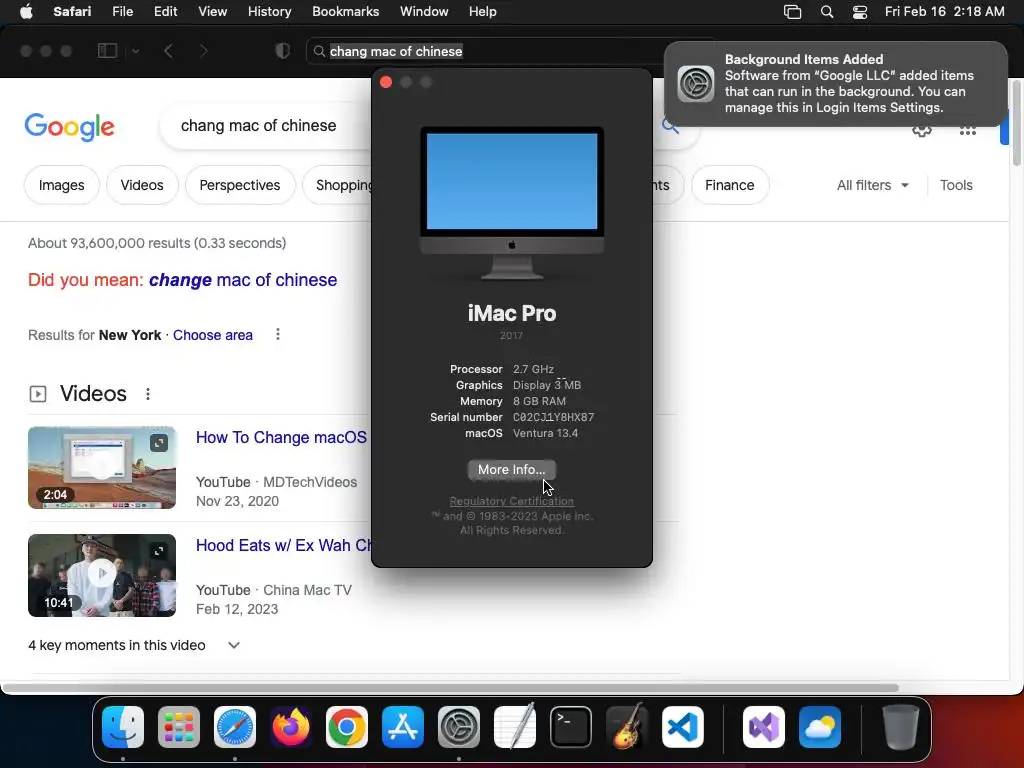Open the Trash in the Dock
The width and height of the screenshot is (1024, 768).
click(x=901, y=727)
